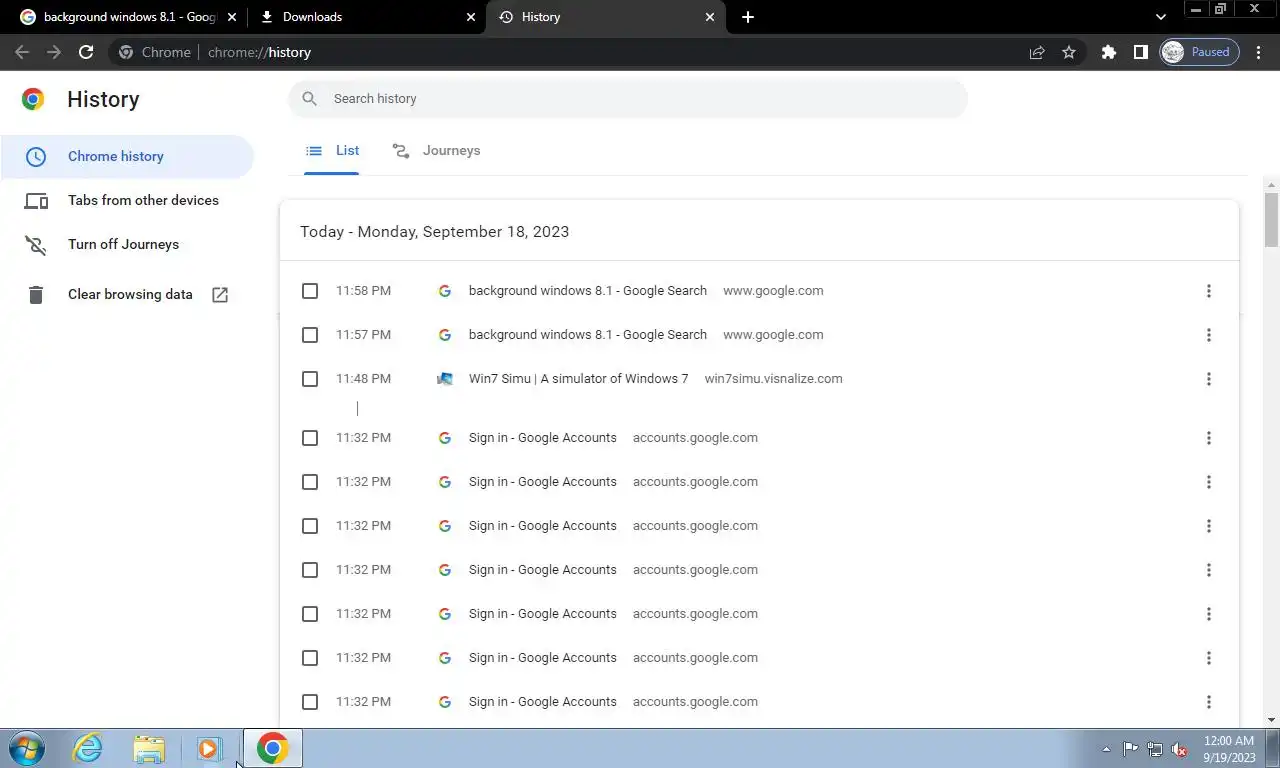Viewport: 1280px width, 768px height.
Task: Click the taskbar clock showing 12:00 AM
Action: tap(1229, 749)
